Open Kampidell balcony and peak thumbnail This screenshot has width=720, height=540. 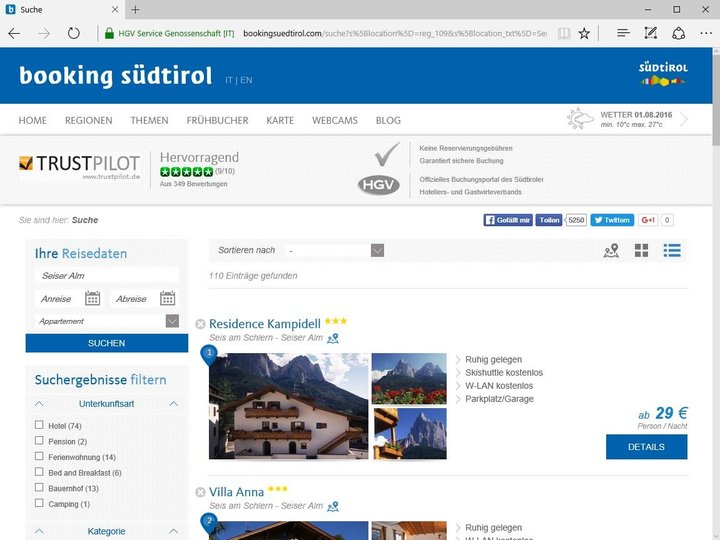tap(409, 433)
